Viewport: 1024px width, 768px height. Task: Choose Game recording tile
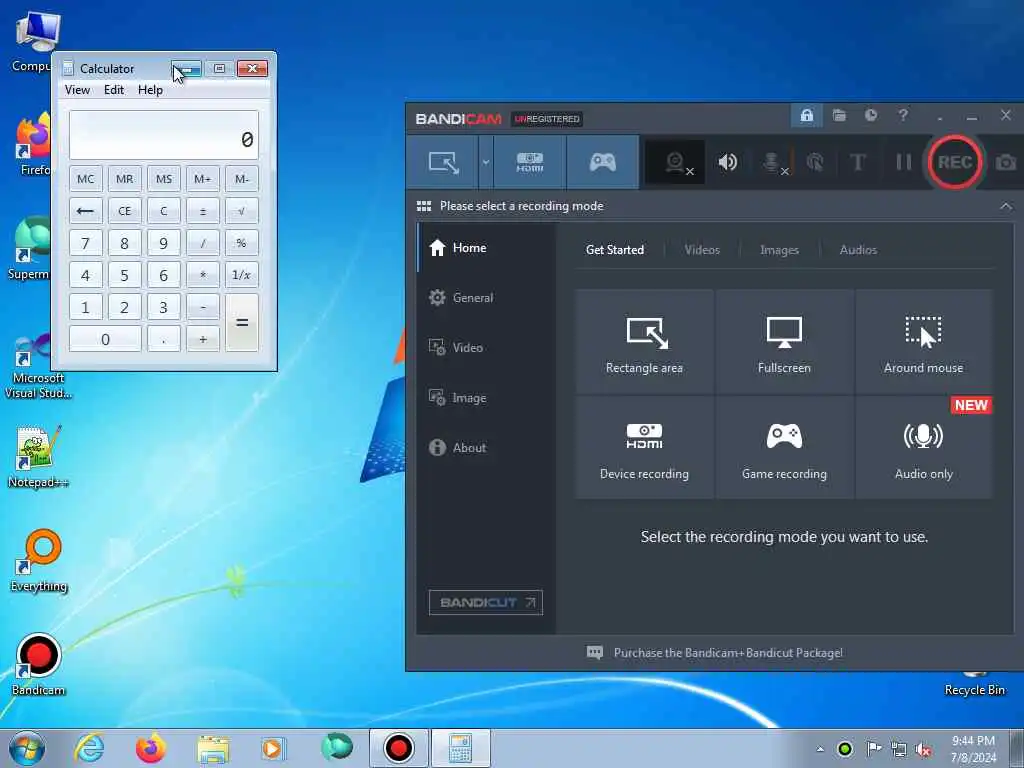[784, 448]
